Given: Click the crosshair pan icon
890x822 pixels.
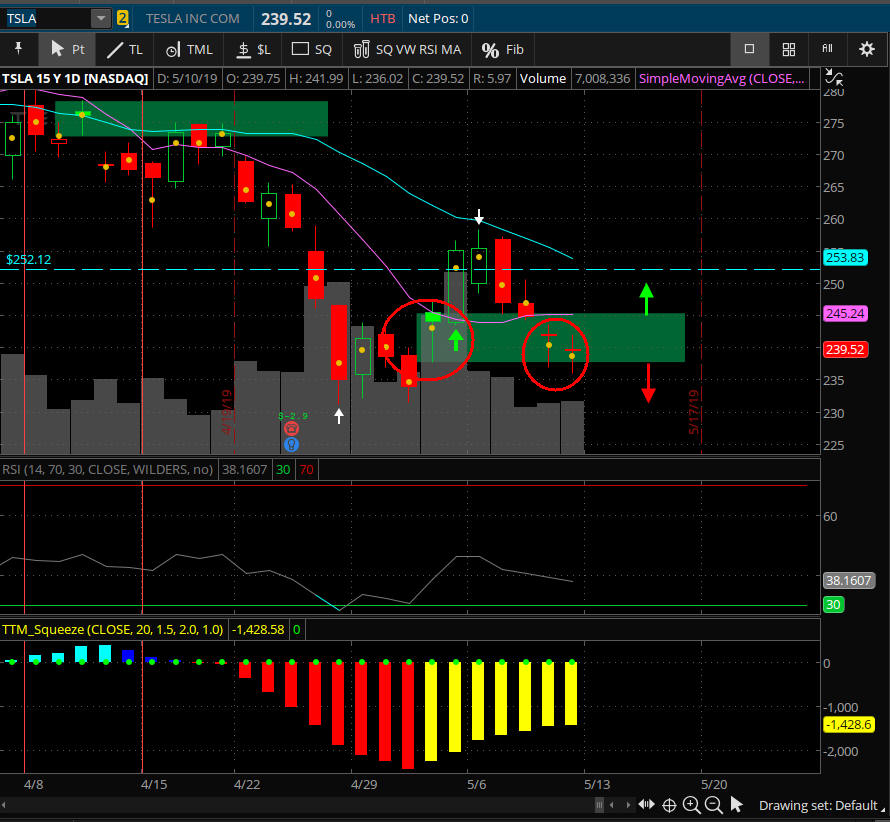Looking at the screenshot, I should coord(668,805).
